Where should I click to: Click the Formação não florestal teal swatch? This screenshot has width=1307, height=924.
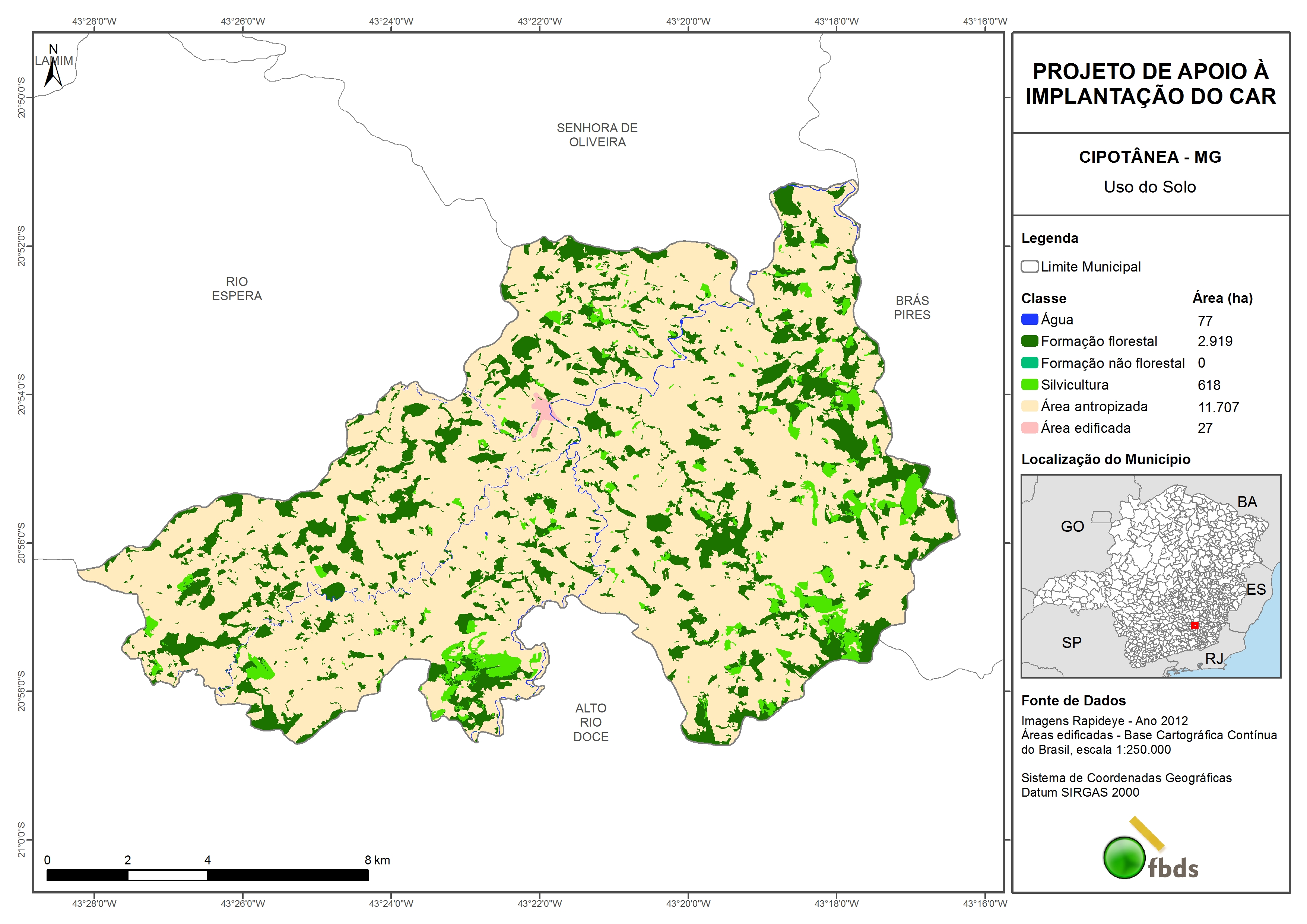click(1029, 363)
